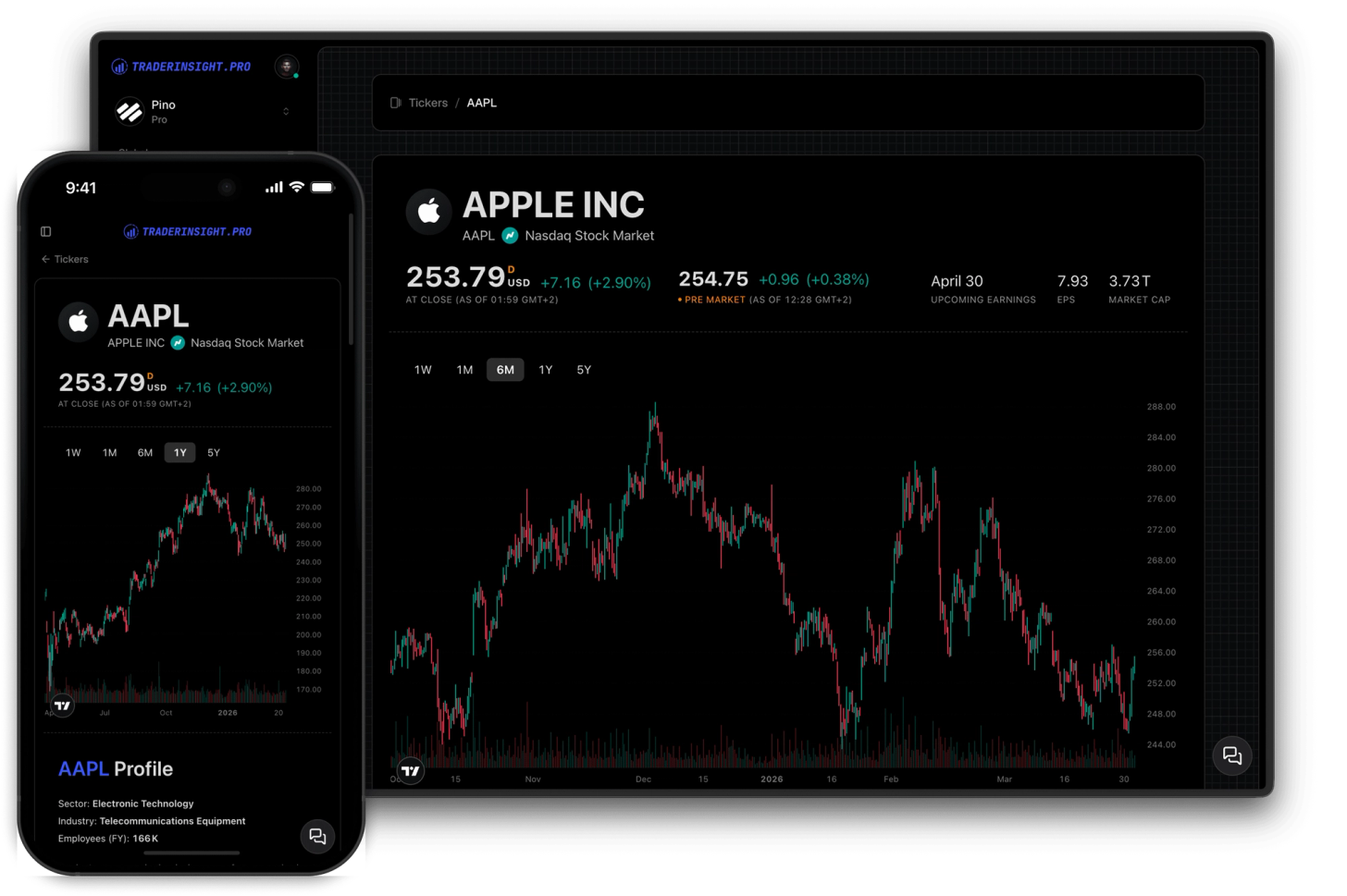The width and height of the screenshot is (1347, 896).
Task: Switch the phone chart to the 5Y range
Action: coord(214,452)
